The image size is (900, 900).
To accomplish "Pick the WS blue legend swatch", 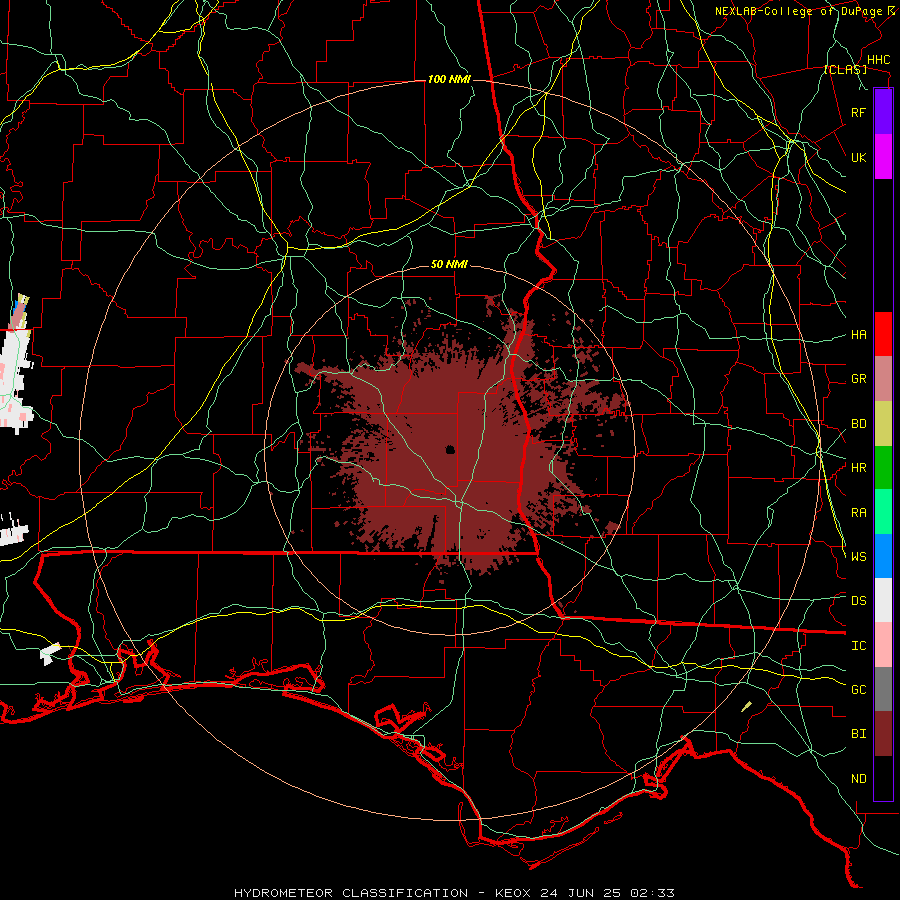I will [883, 556].
